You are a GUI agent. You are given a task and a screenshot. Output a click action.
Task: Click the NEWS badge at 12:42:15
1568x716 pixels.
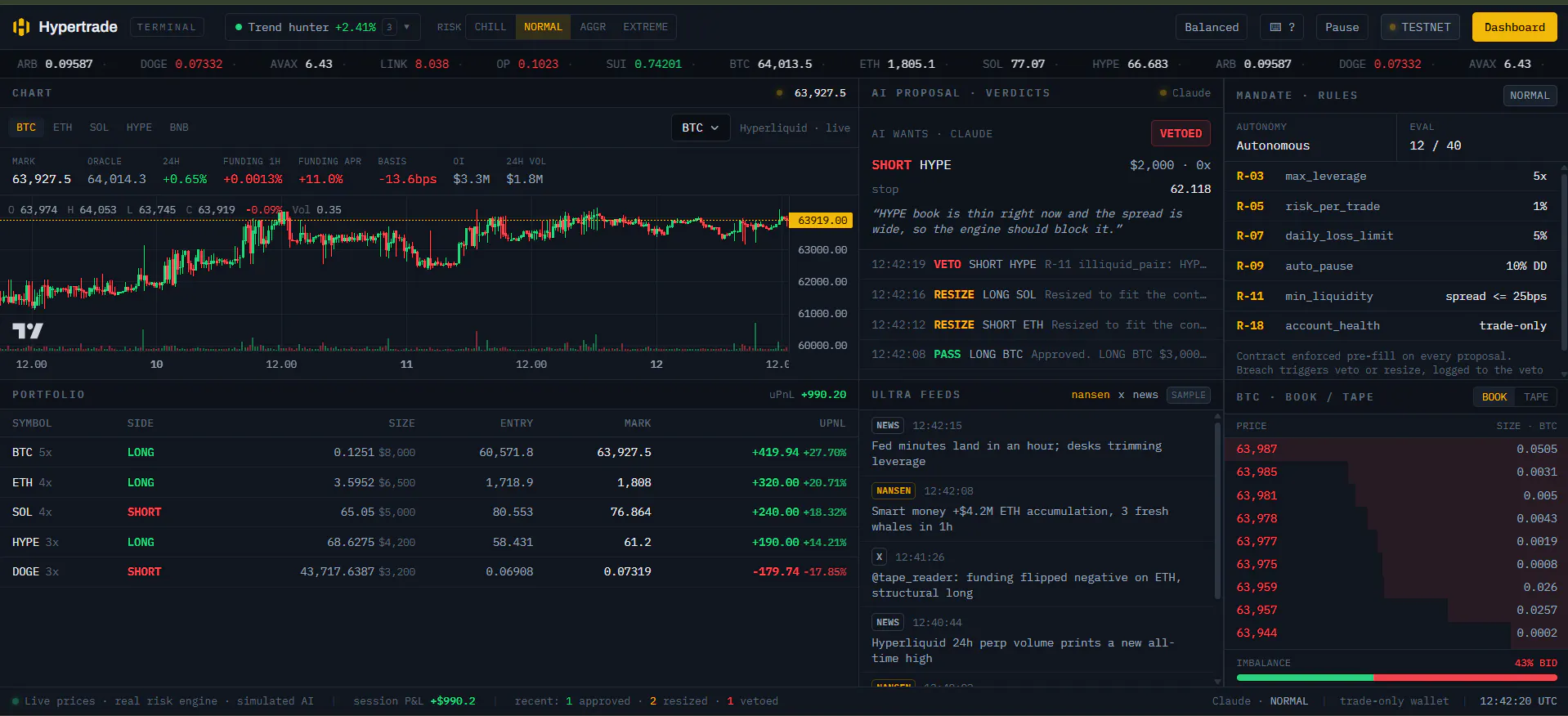[888, 425]
